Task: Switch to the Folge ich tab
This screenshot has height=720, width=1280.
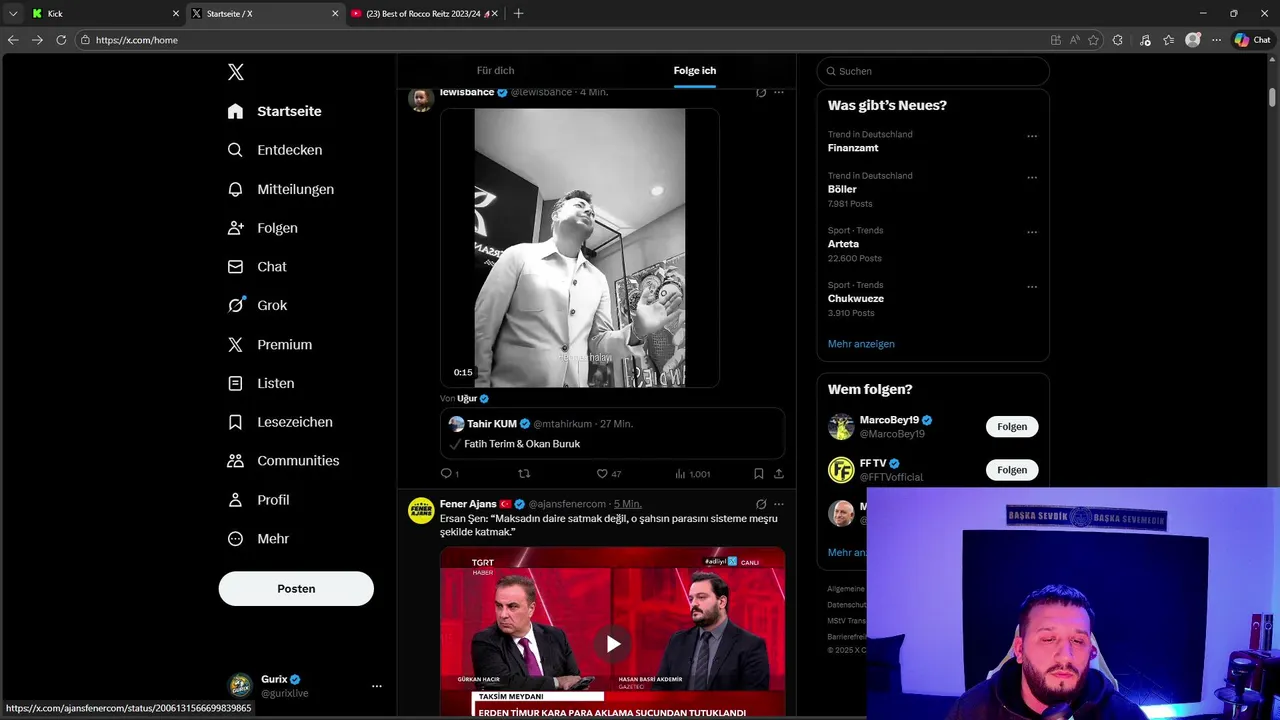Action: point(695,71)
